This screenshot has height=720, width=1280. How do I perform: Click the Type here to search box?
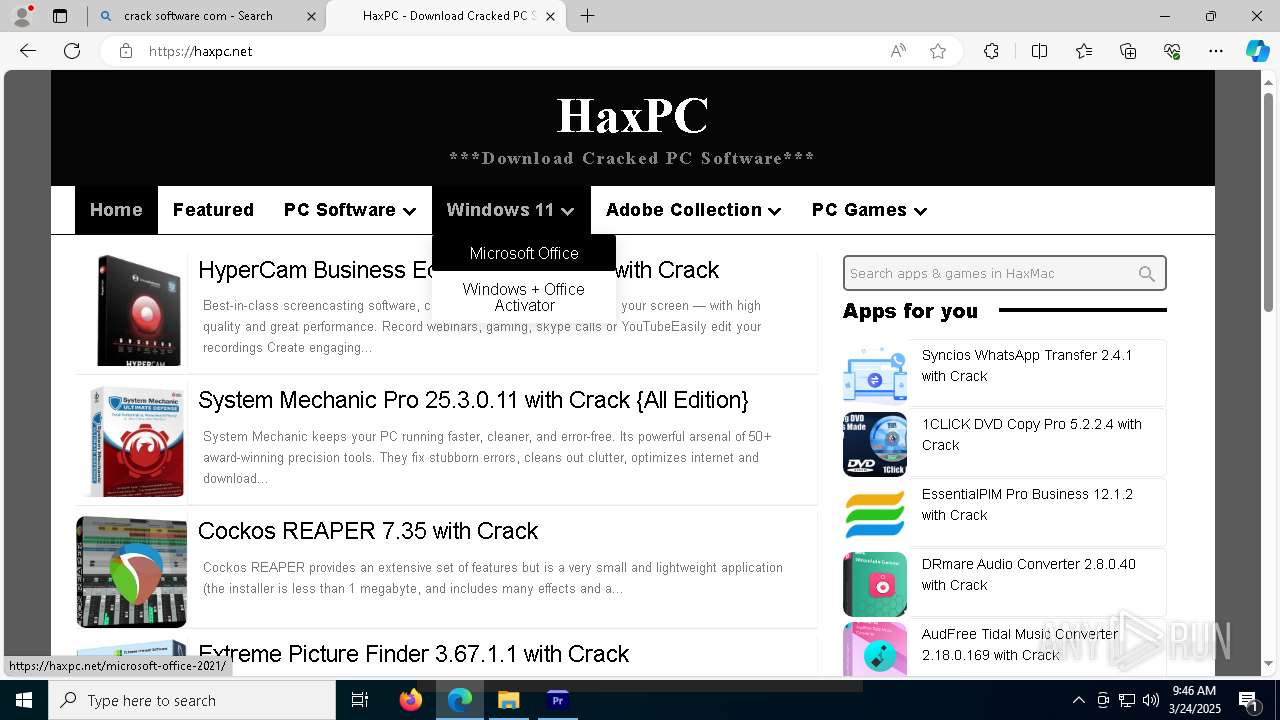(192, 700)
